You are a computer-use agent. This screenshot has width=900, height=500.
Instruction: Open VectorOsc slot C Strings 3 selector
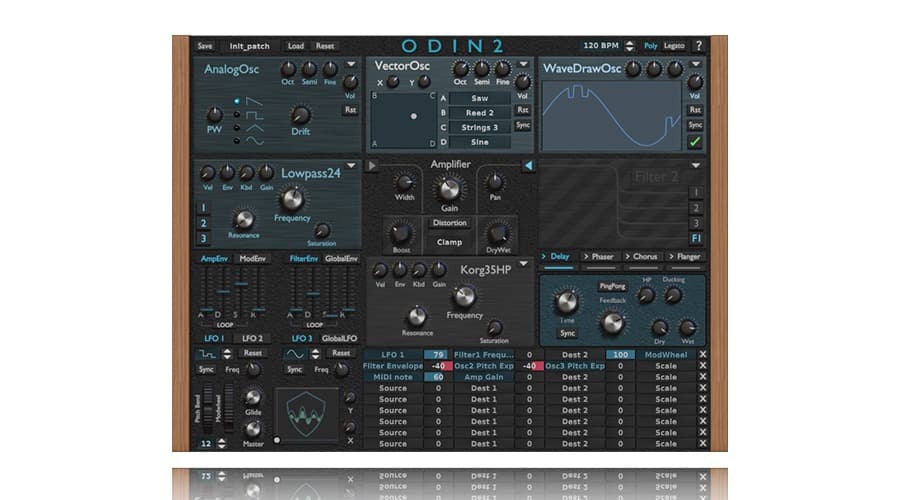point(479,127)
